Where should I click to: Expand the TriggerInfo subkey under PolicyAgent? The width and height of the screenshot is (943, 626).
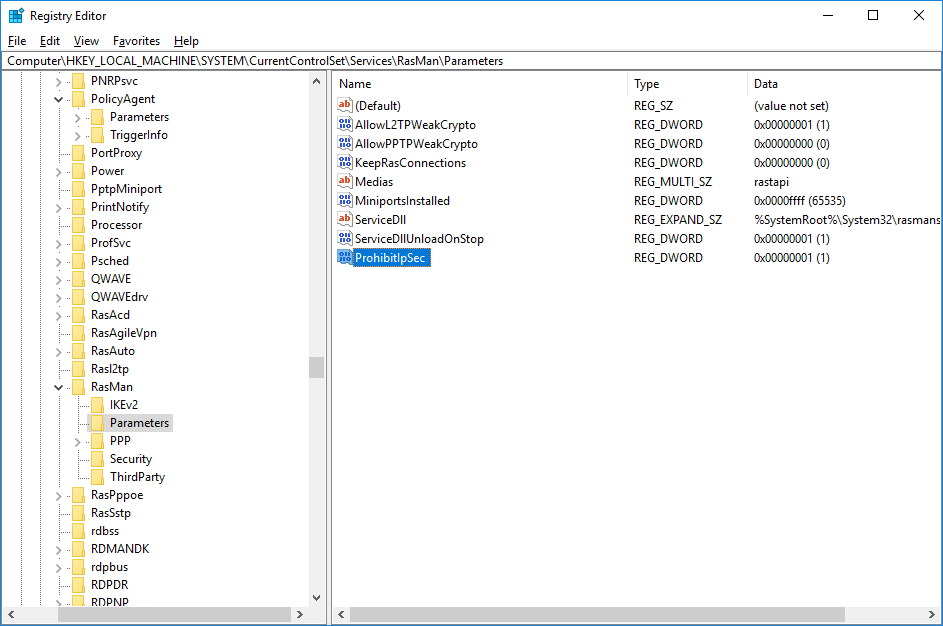point(78,136)
